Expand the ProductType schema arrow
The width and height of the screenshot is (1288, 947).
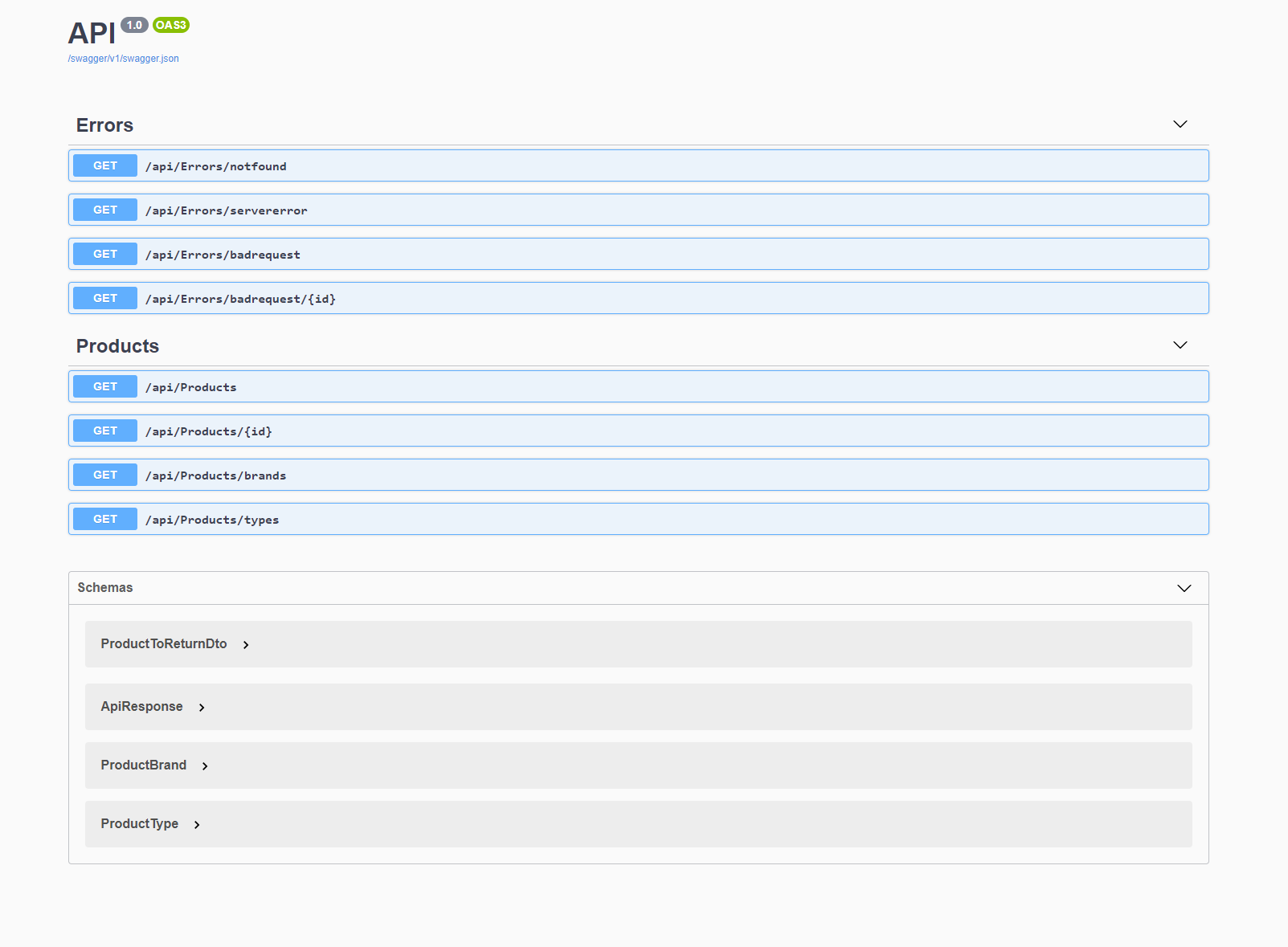pos(197,825)
